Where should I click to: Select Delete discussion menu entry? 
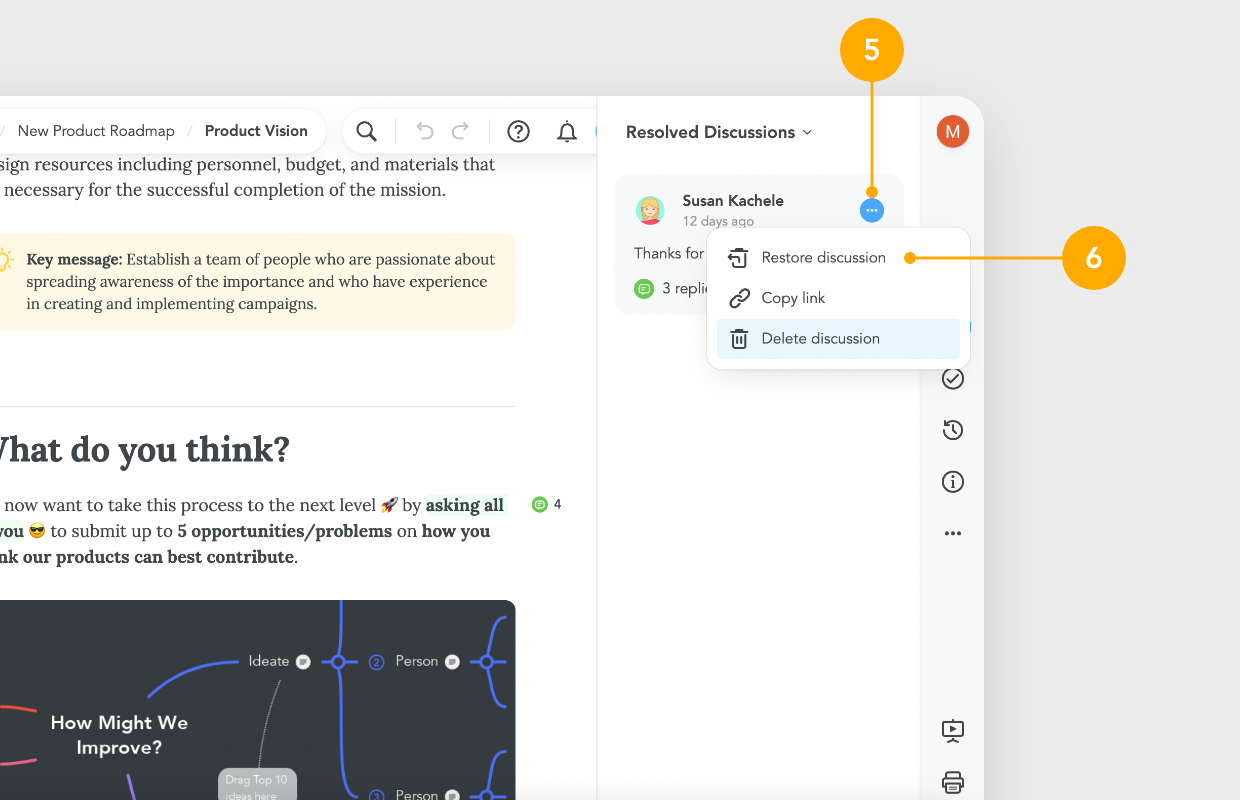838,339
